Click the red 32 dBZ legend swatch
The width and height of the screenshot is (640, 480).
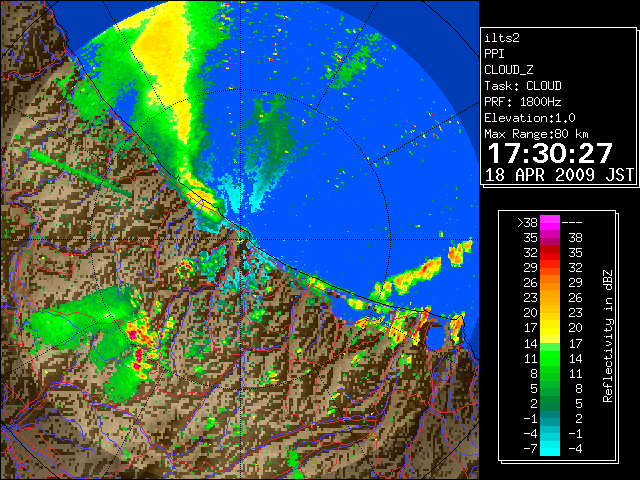coord(550,253)
